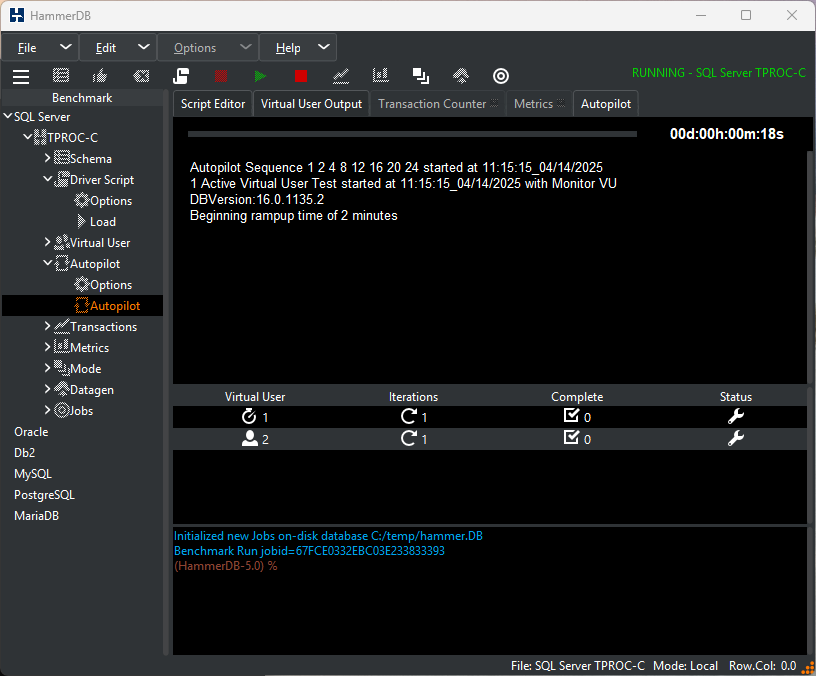Switch to the Transaction Counter tab
Screen dimensions: 816x676
438,104
